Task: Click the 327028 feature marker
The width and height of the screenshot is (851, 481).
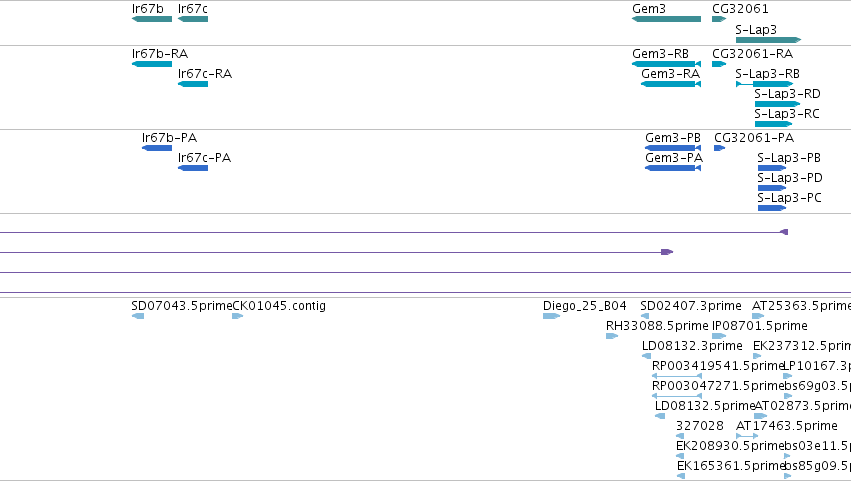Action: tap(680, 436)
